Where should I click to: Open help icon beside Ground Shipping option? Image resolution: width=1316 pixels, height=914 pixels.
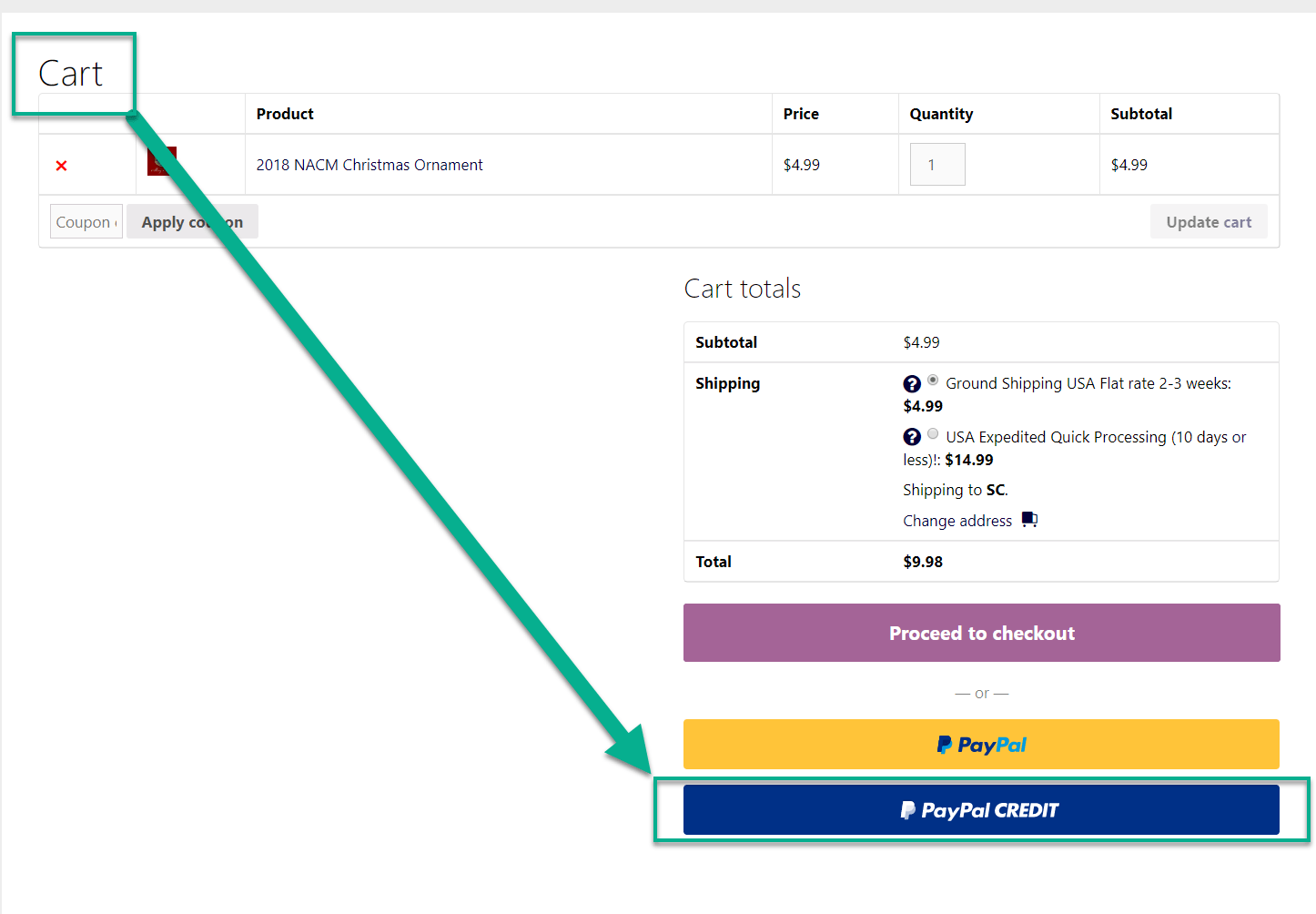(x=912, y=384)
